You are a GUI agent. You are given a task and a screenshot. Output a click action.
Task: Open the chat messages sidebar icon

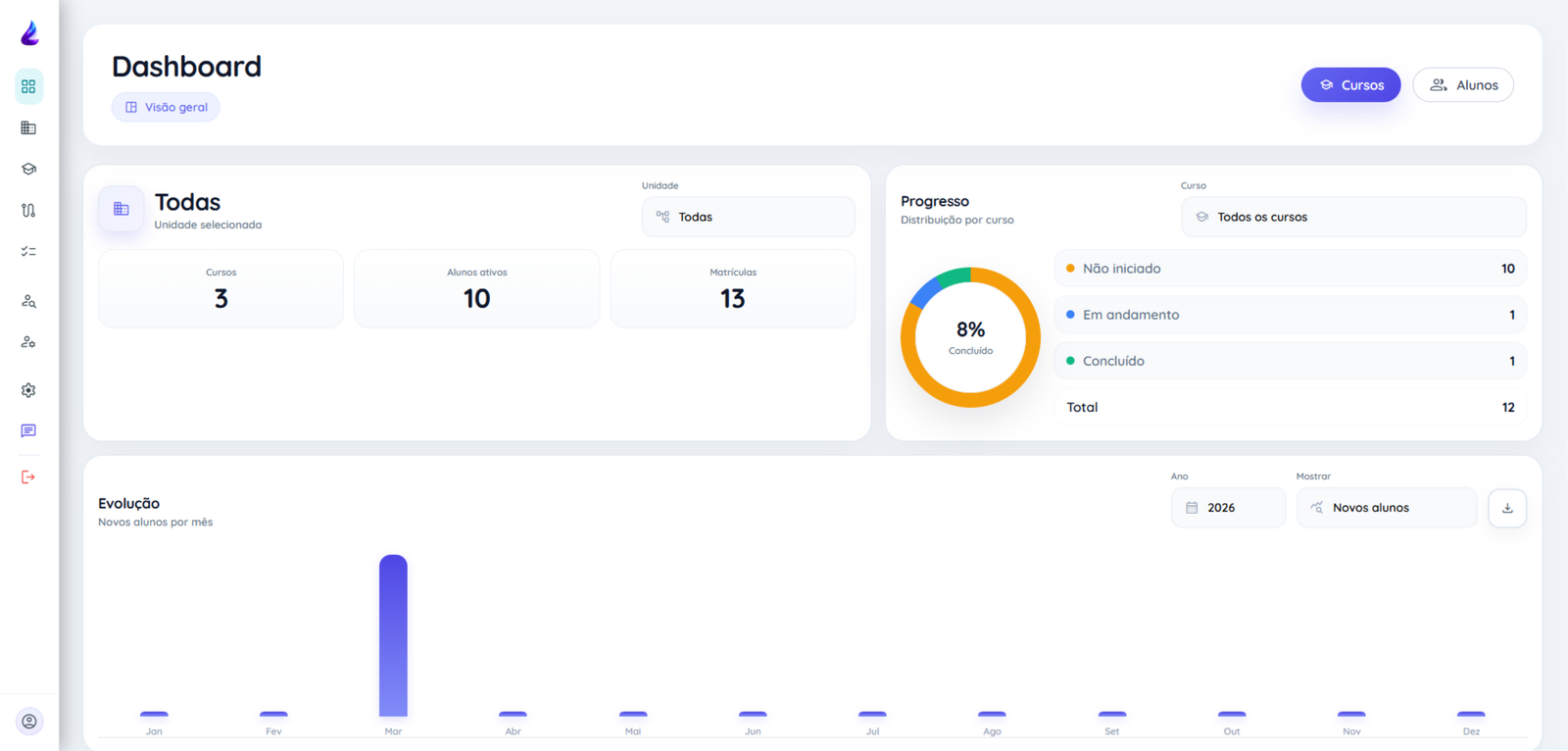(28, 431)
